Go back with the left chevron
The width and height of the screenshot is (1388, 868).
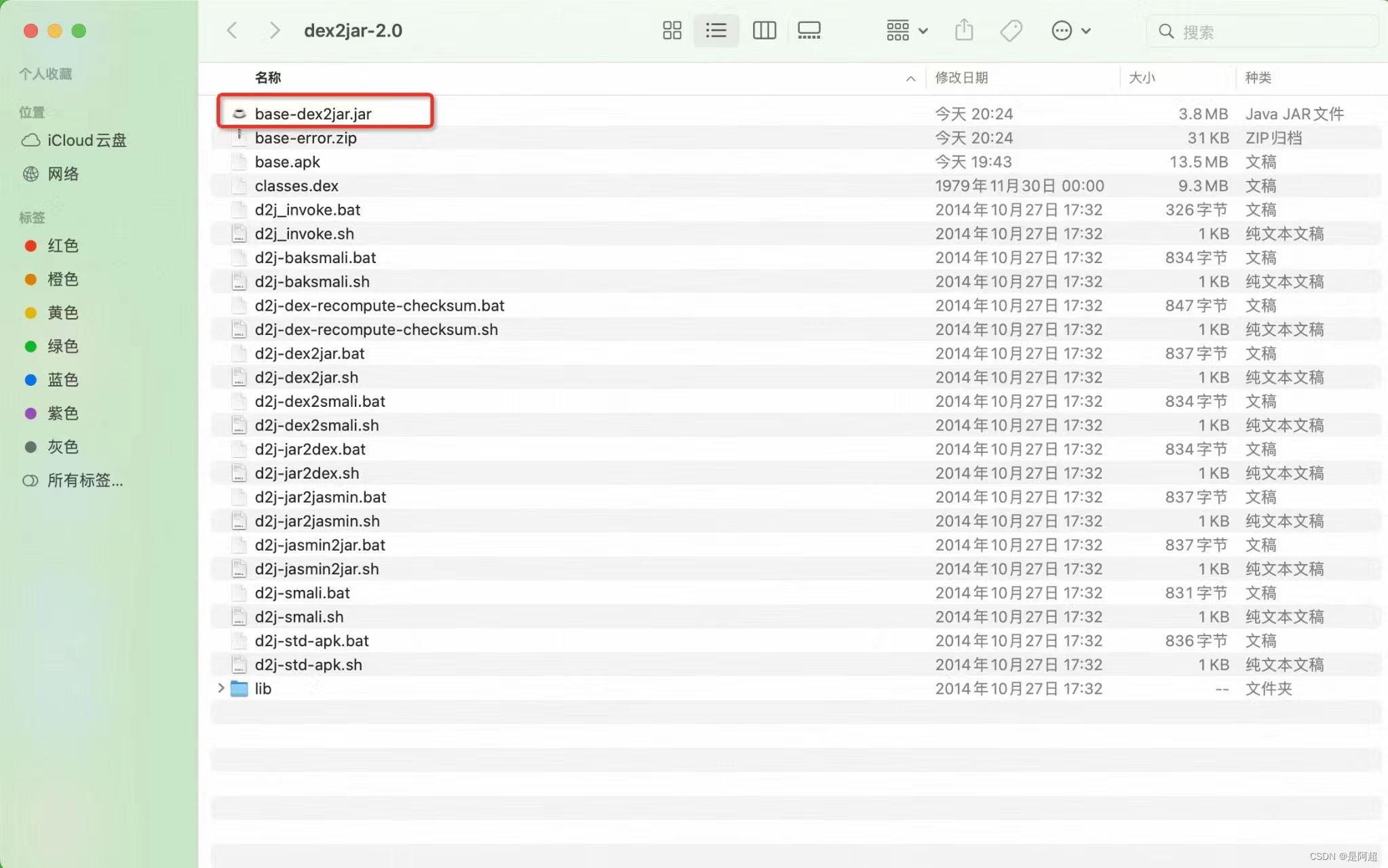tap(232, 31)
